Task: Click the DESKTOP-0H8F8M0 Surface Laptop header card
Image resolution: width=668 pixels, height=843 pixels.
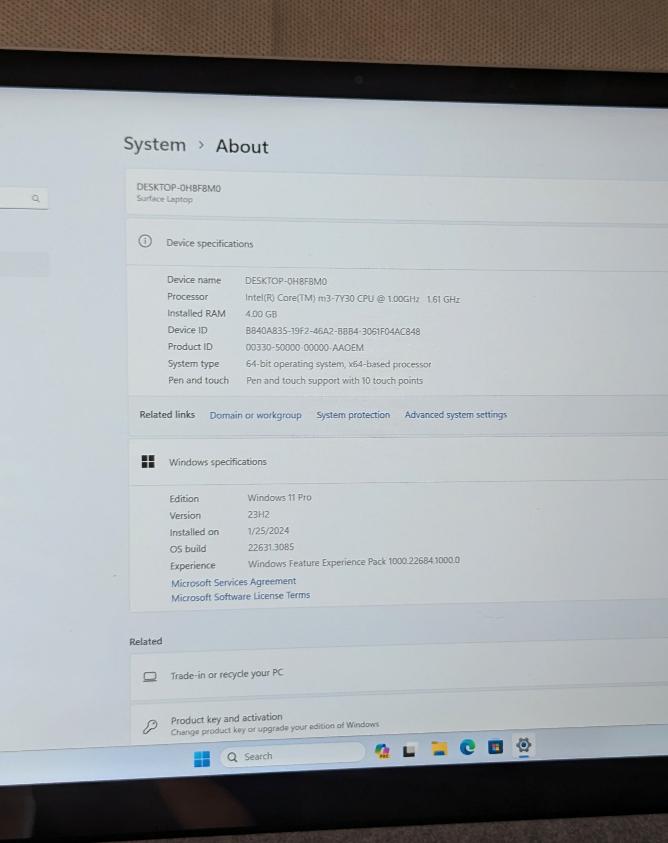Action: tap(397, 194)
